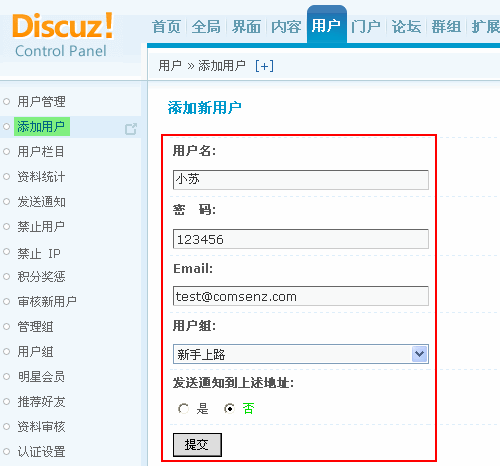Switch to the 首页 tab

click(x=166, y=27)
